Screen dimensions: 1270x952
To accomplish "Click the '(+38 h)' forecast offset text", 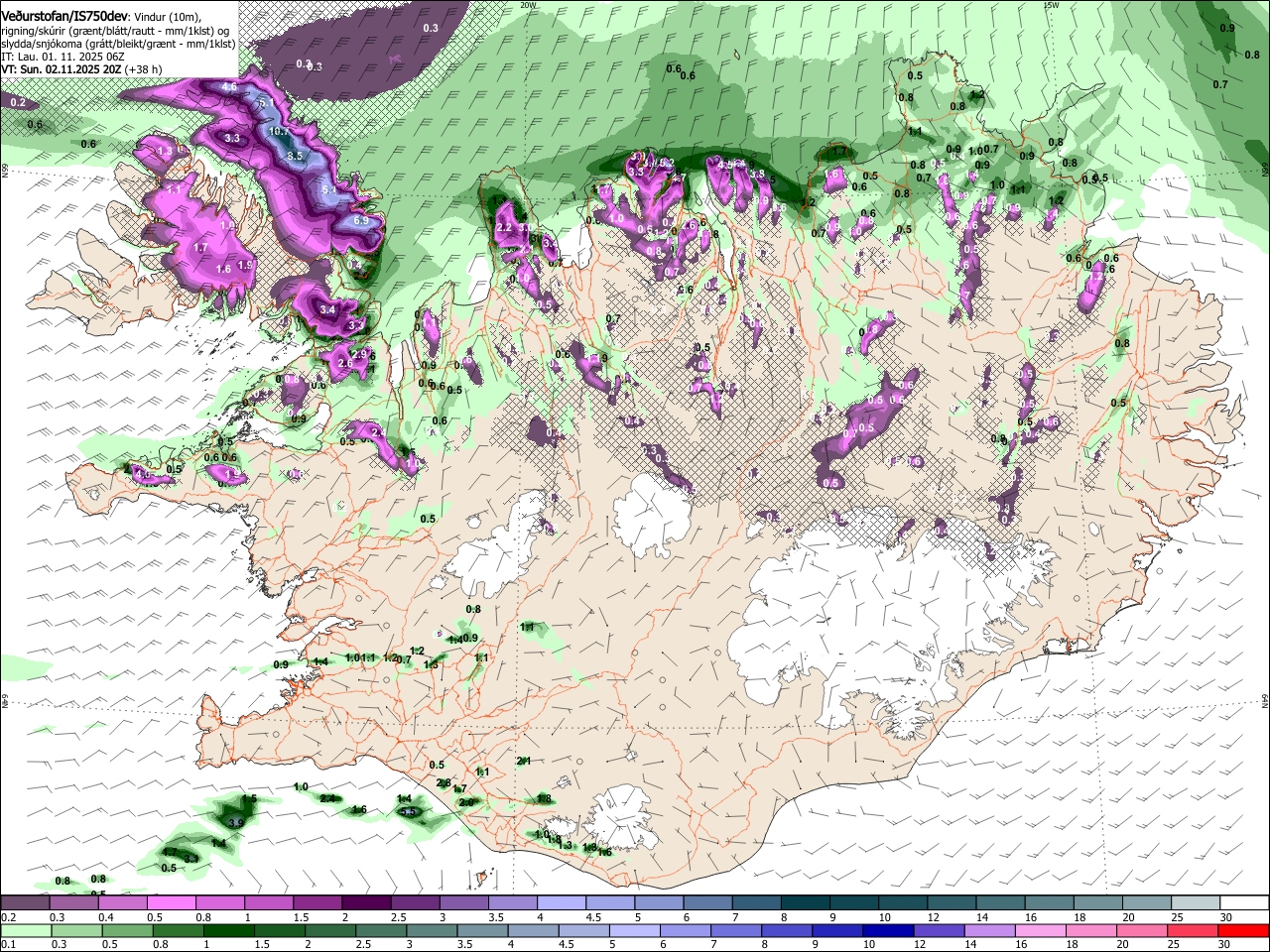I will (x=143, y=69).
